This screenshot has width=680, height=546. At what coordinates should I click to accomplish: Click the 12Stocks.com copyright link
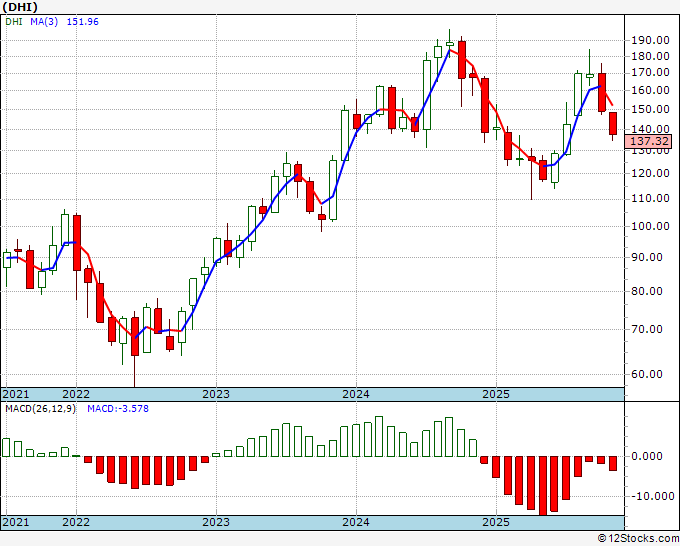pos(638,539)
